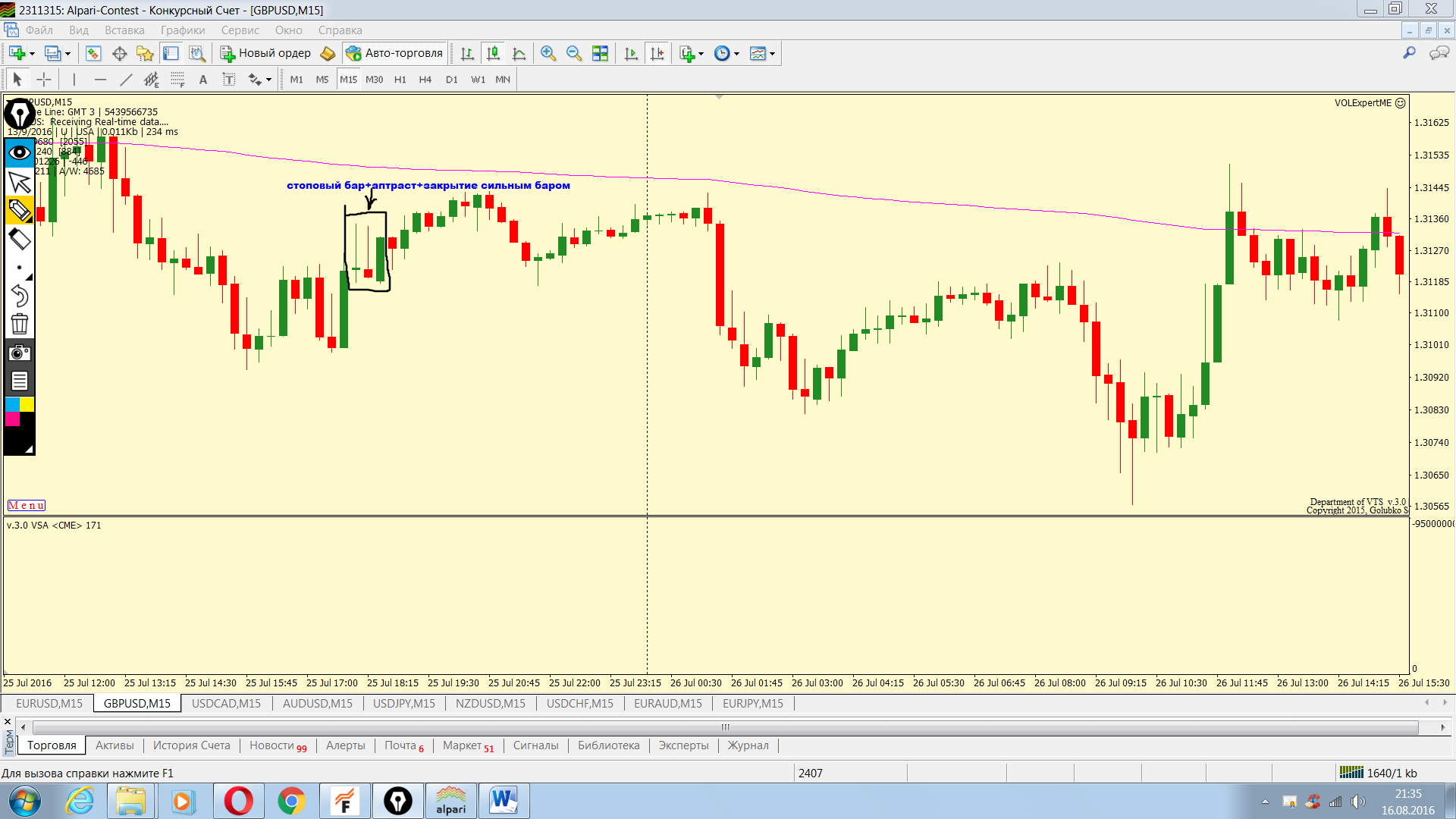Screen dimensions: 1456x819
Task: Expand the profiles dropdown arrow
Action: [67, 54]
